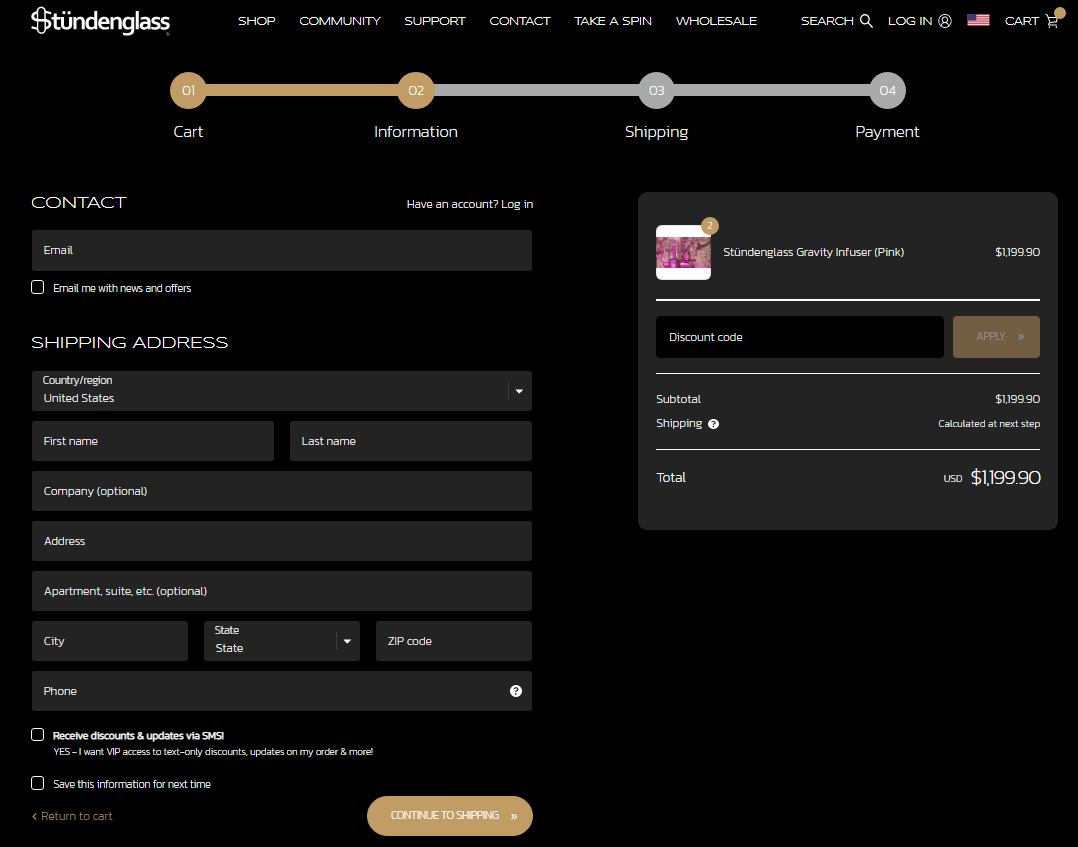
Task: Click the log in user icon
Action: tap(945, 21)
